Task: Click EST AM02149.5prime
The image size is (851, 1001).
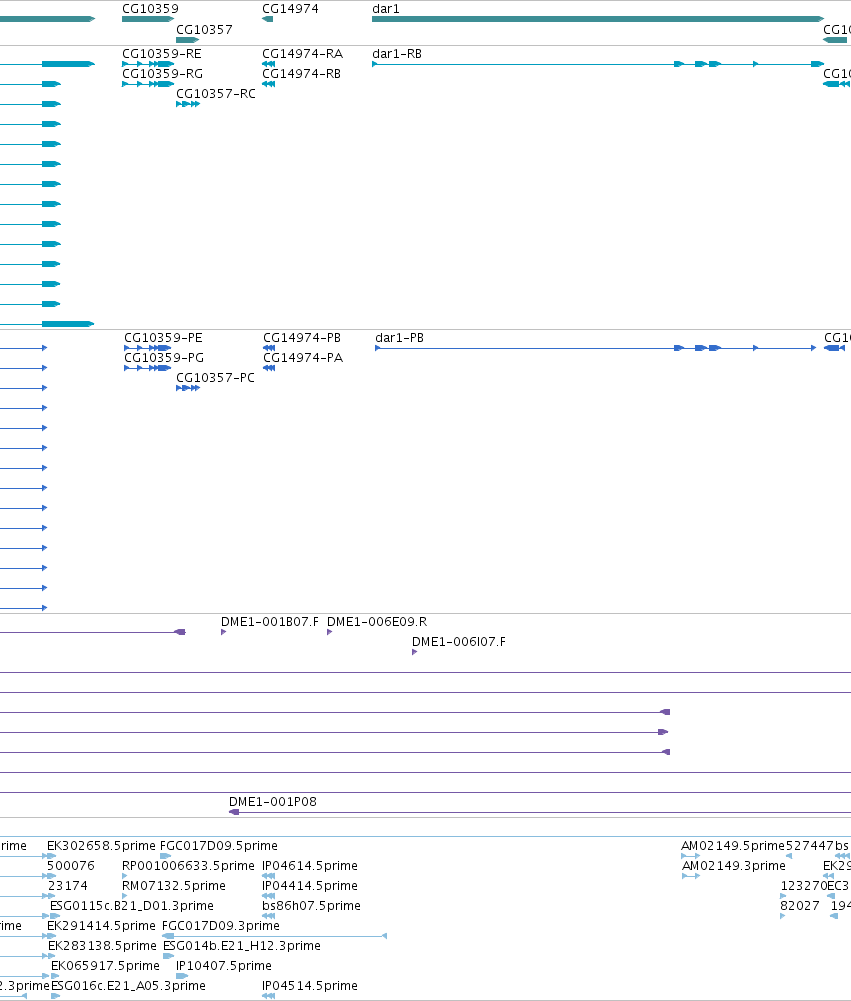Action: pyautogui.click(x=733, y=846)
